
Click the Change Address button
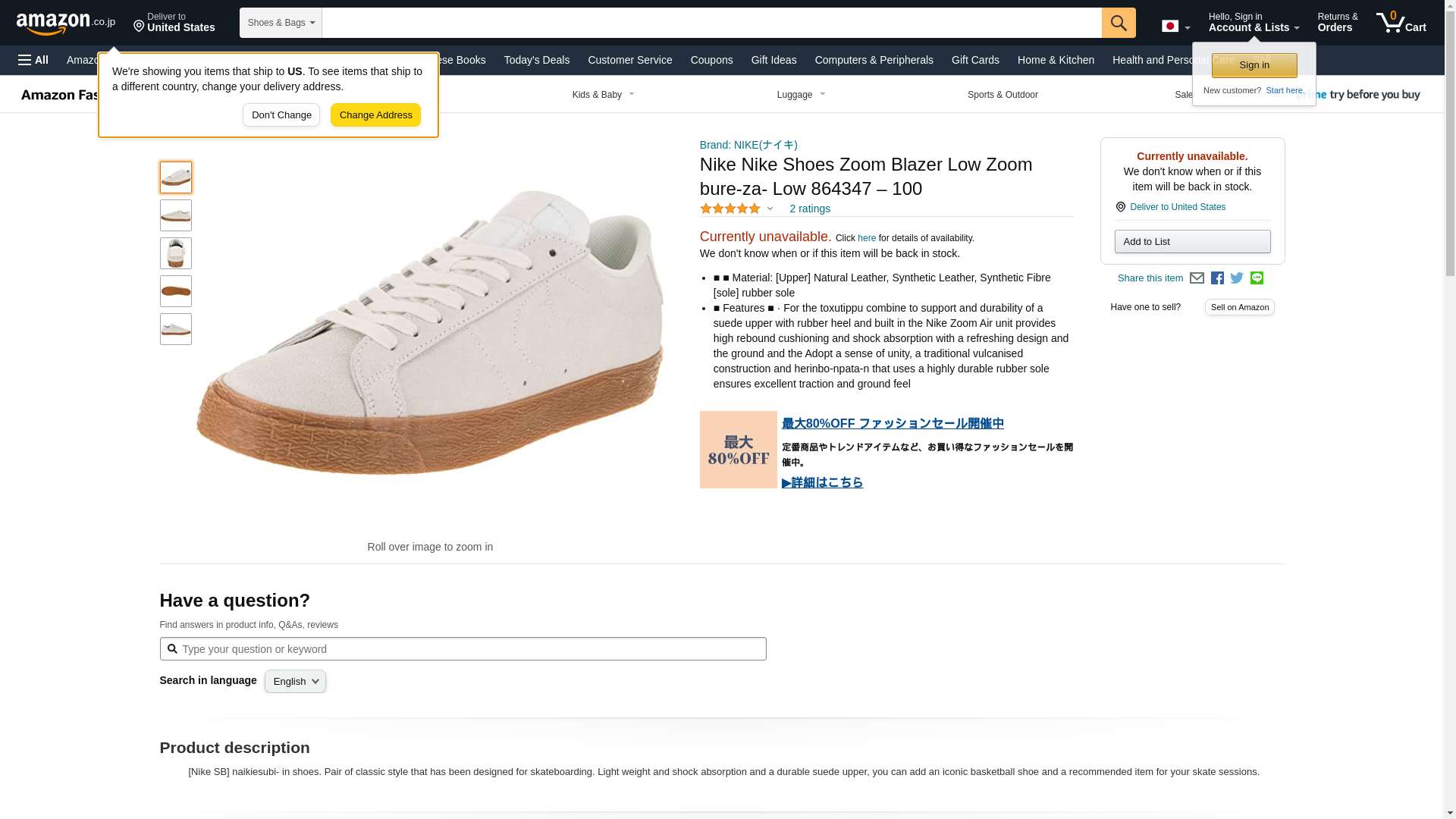pos(375,115)
